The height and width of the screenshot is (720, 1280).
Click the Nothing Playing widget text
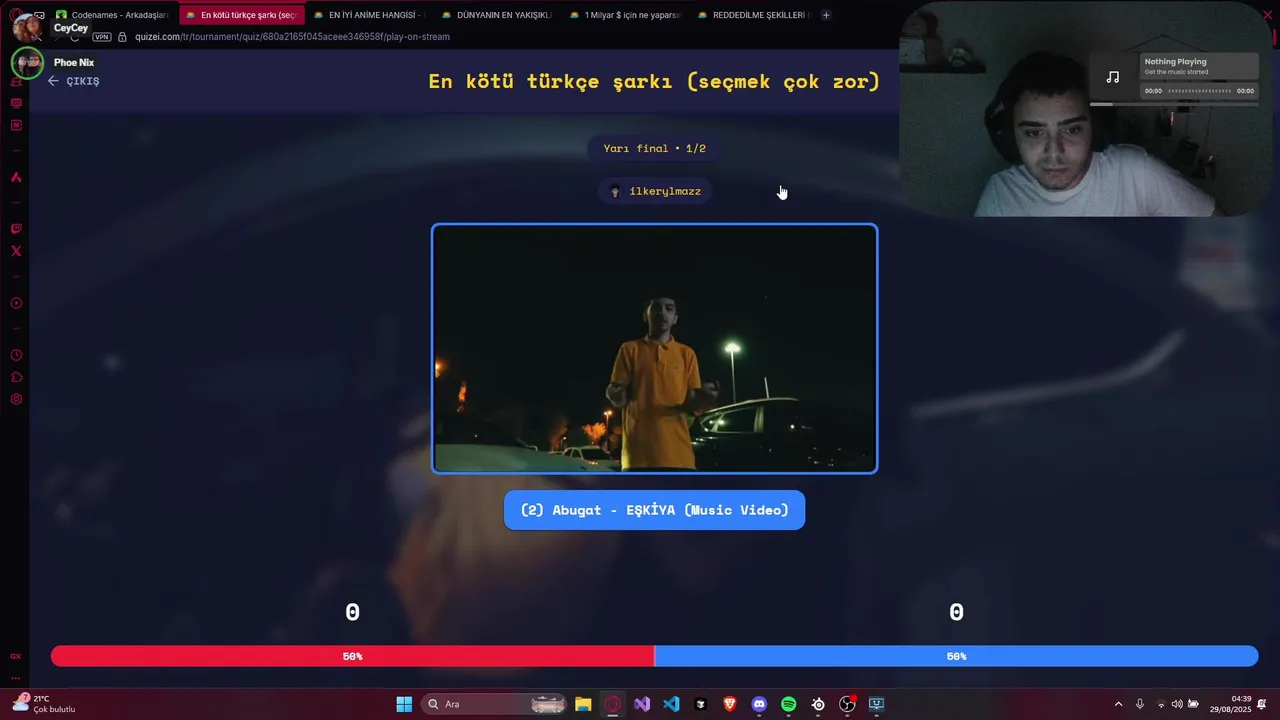(x=1176, y=62)
